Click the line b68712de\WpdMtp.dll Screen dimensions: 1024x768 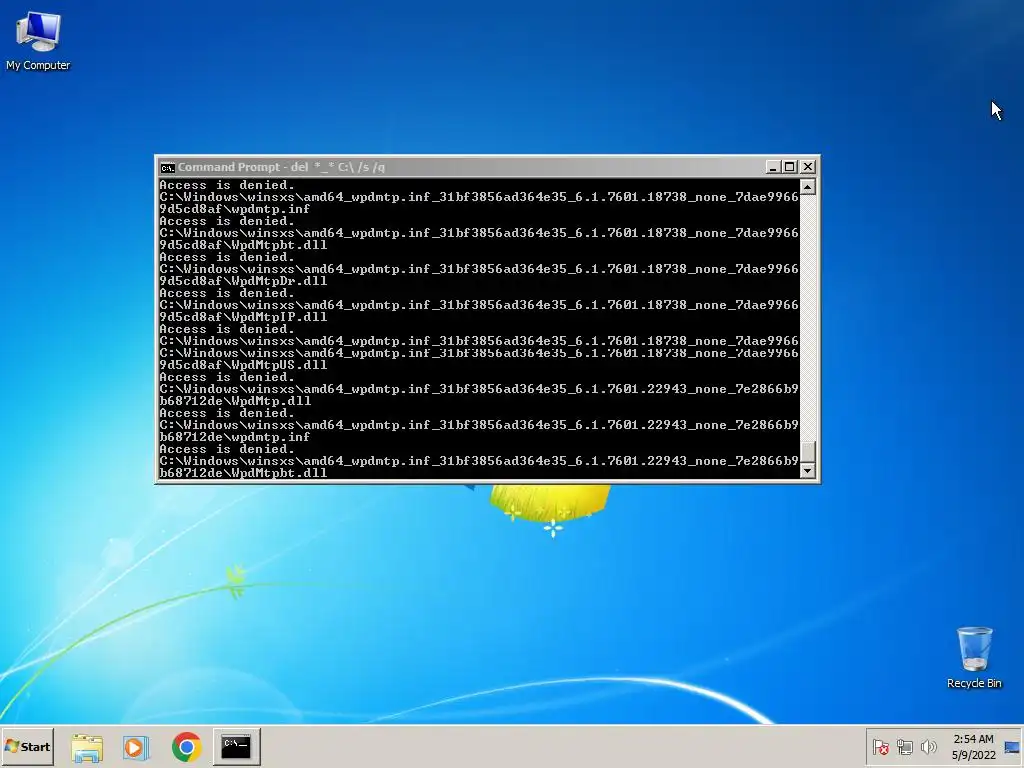[235, 401]
